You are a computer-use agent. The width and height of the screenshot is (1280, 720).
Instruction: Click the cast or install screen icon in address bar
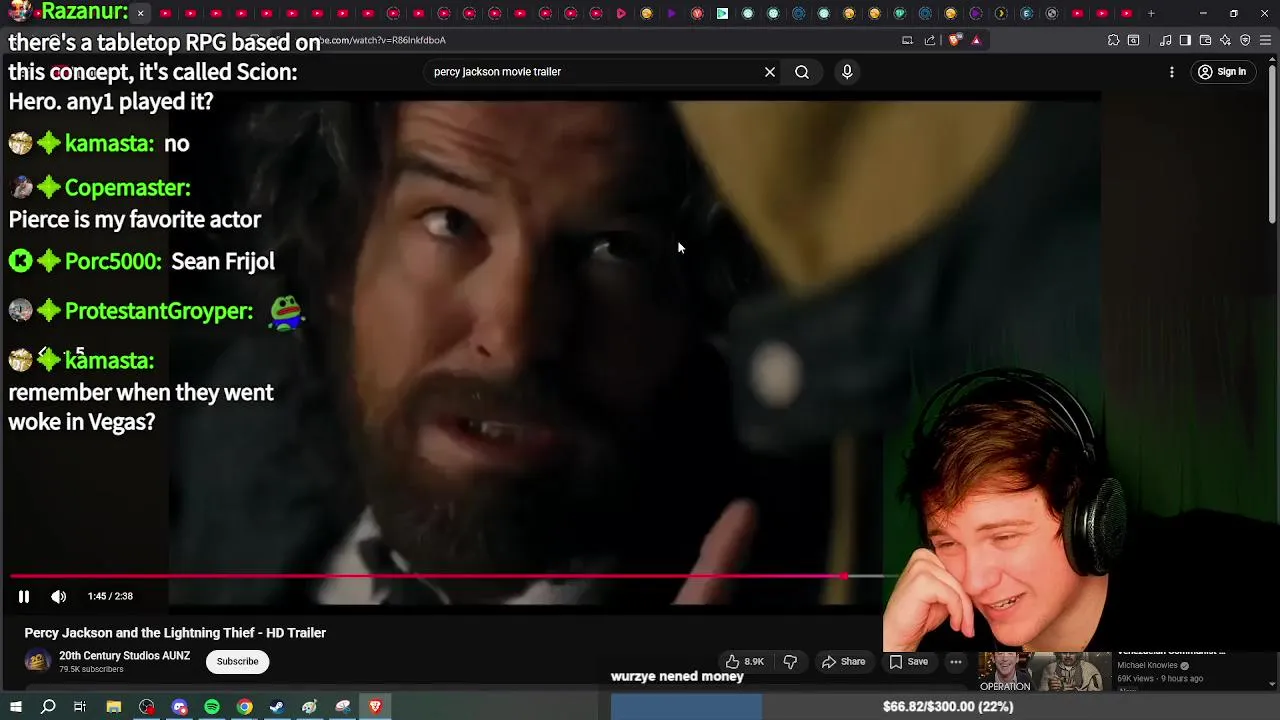pos(907,40)
